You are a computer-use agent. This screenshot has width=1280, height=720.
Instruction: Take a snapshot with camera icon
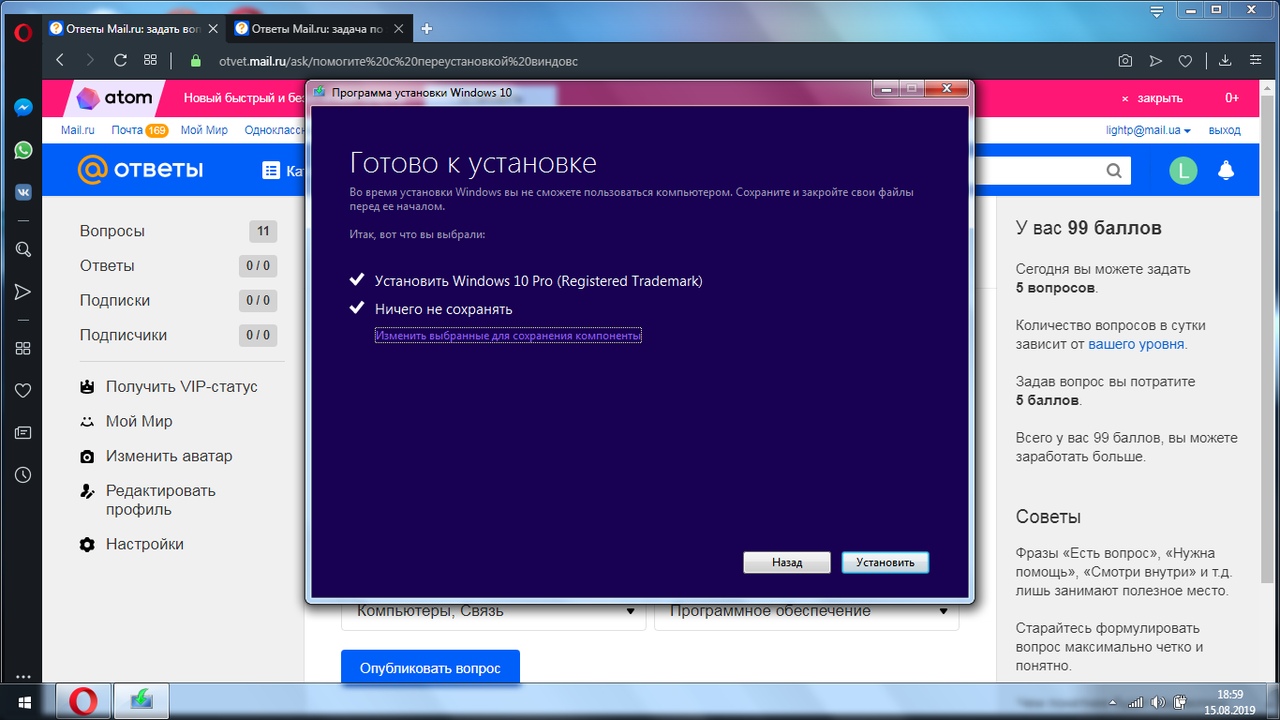pyautogui.click(x=1125, y=61)
